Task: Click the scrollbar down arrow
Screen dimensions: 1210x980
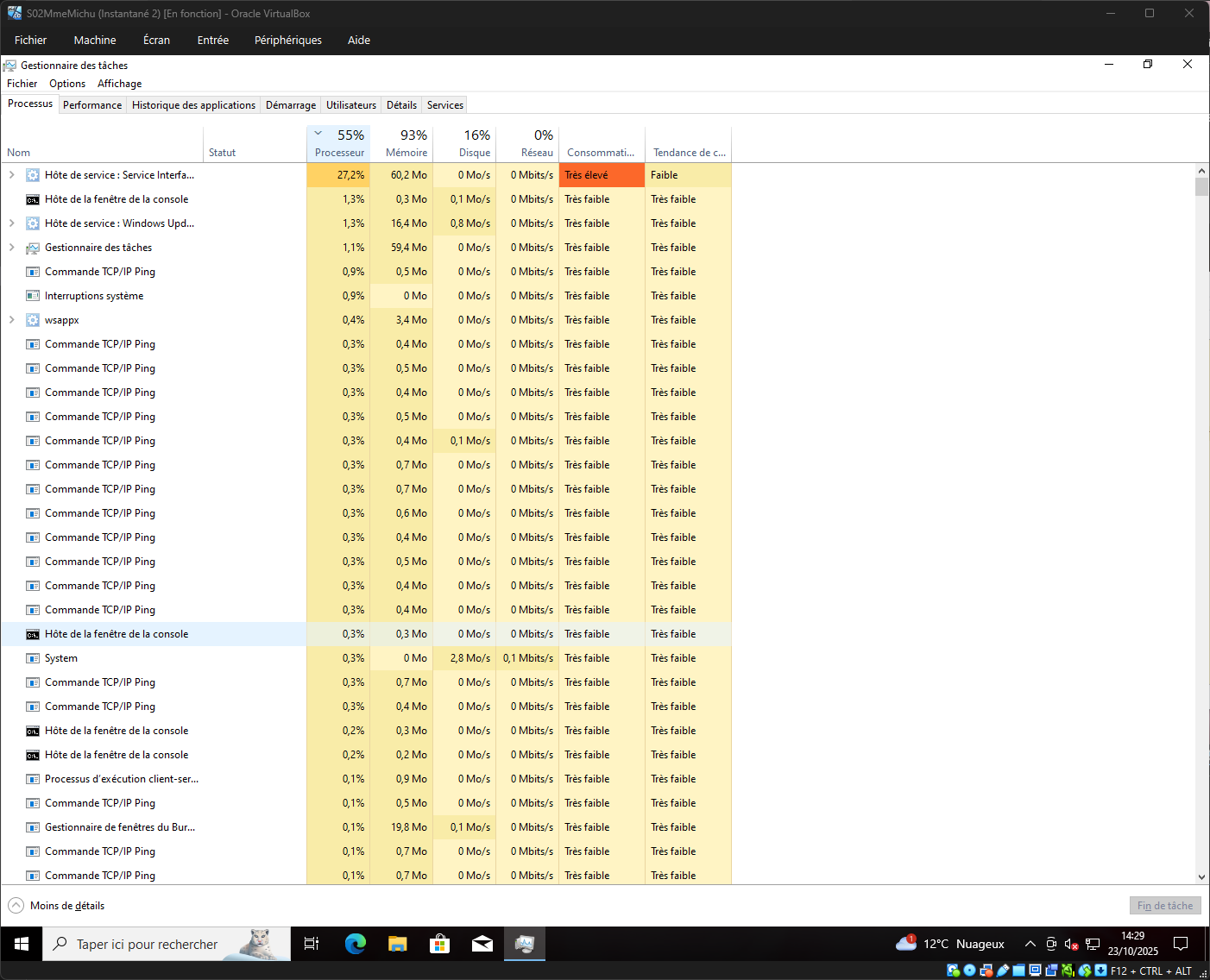Action: pos(1201,876)
